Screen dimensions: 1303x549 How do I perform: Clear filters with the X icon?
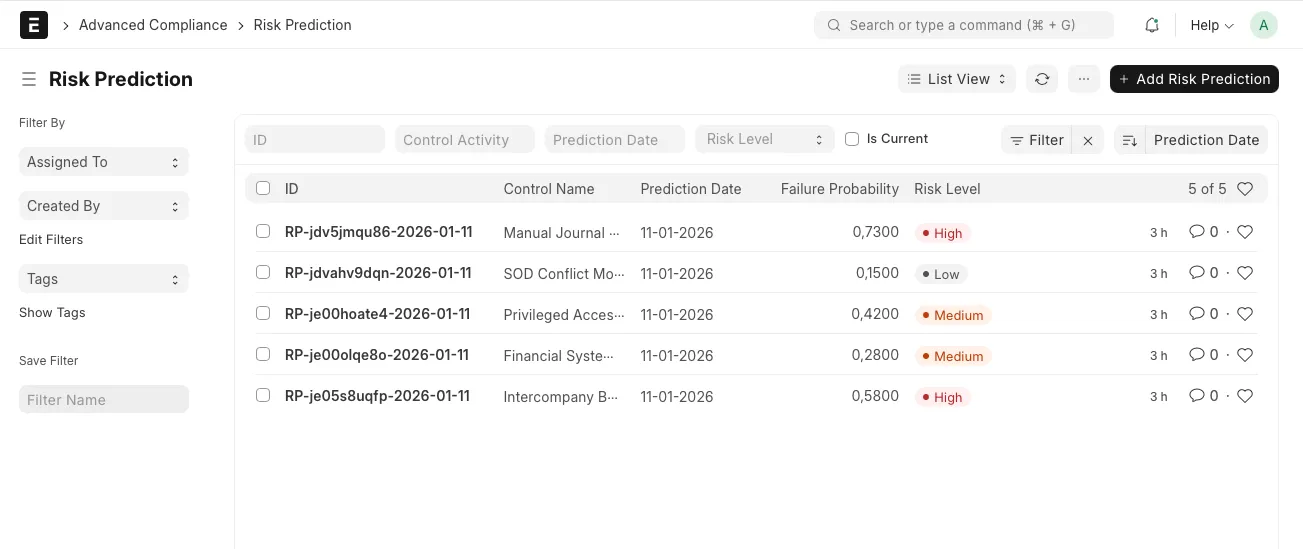coord(1088,140)
